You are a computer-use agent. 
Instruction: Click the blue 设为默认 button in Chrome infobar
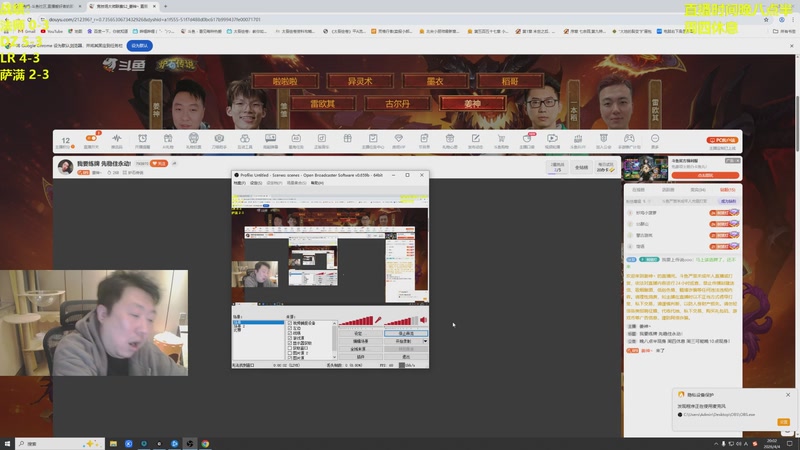139,45
